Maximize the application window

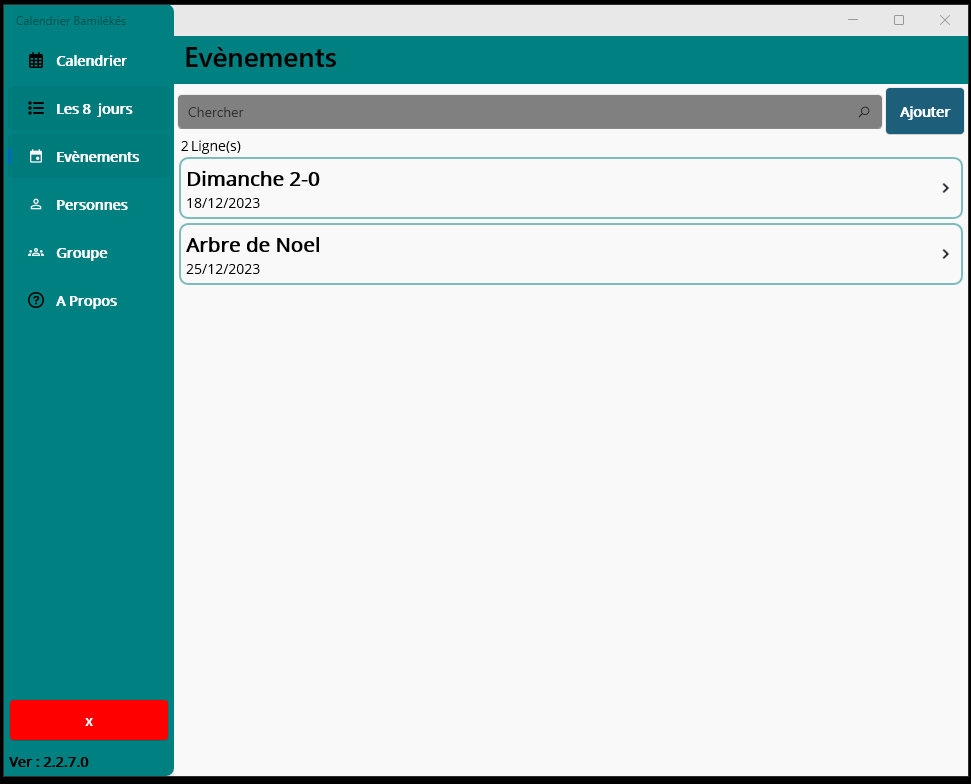point(898,20)
